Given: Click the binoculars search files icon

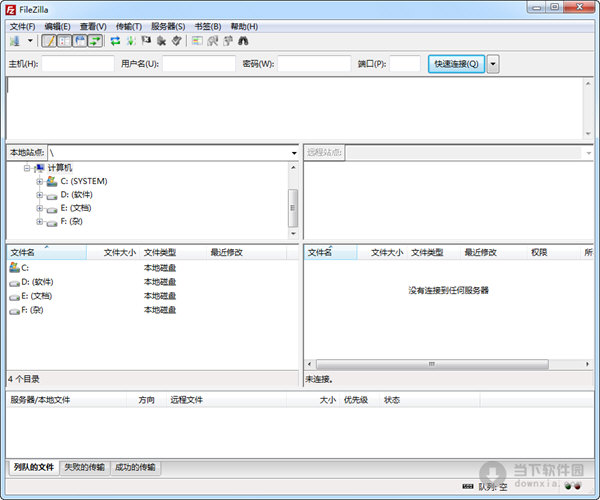Looking at the screenshot, I should coord(243,41).
